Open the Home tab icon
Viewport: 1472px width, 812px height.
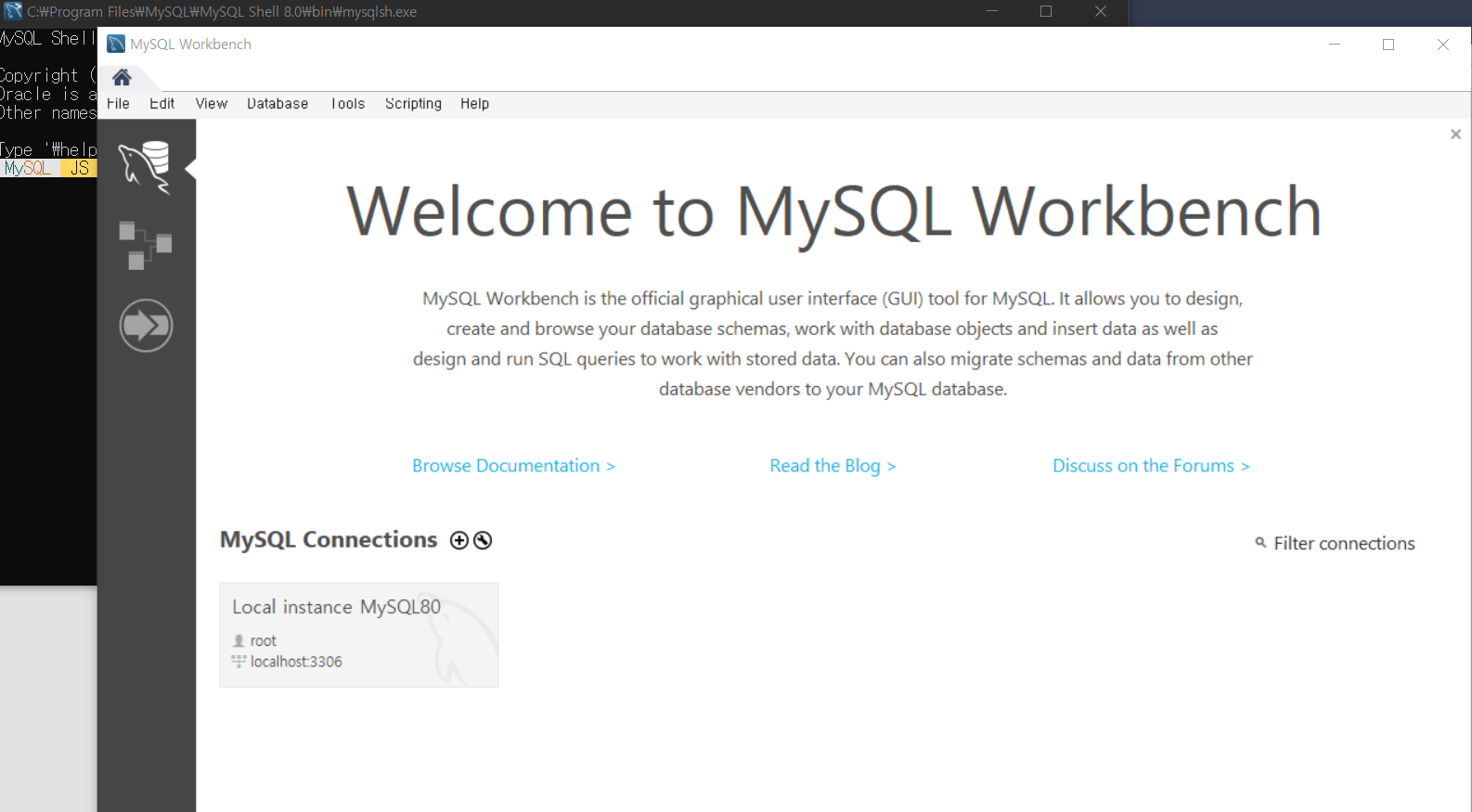click(x=122, y=77)
